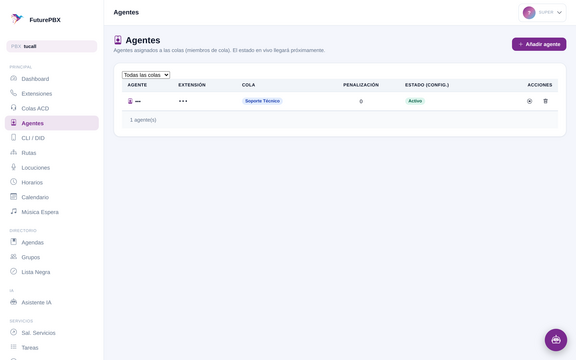Screen dimensions: 576x360
Task: Click the Extensiones phone icon
Action: 14,93
